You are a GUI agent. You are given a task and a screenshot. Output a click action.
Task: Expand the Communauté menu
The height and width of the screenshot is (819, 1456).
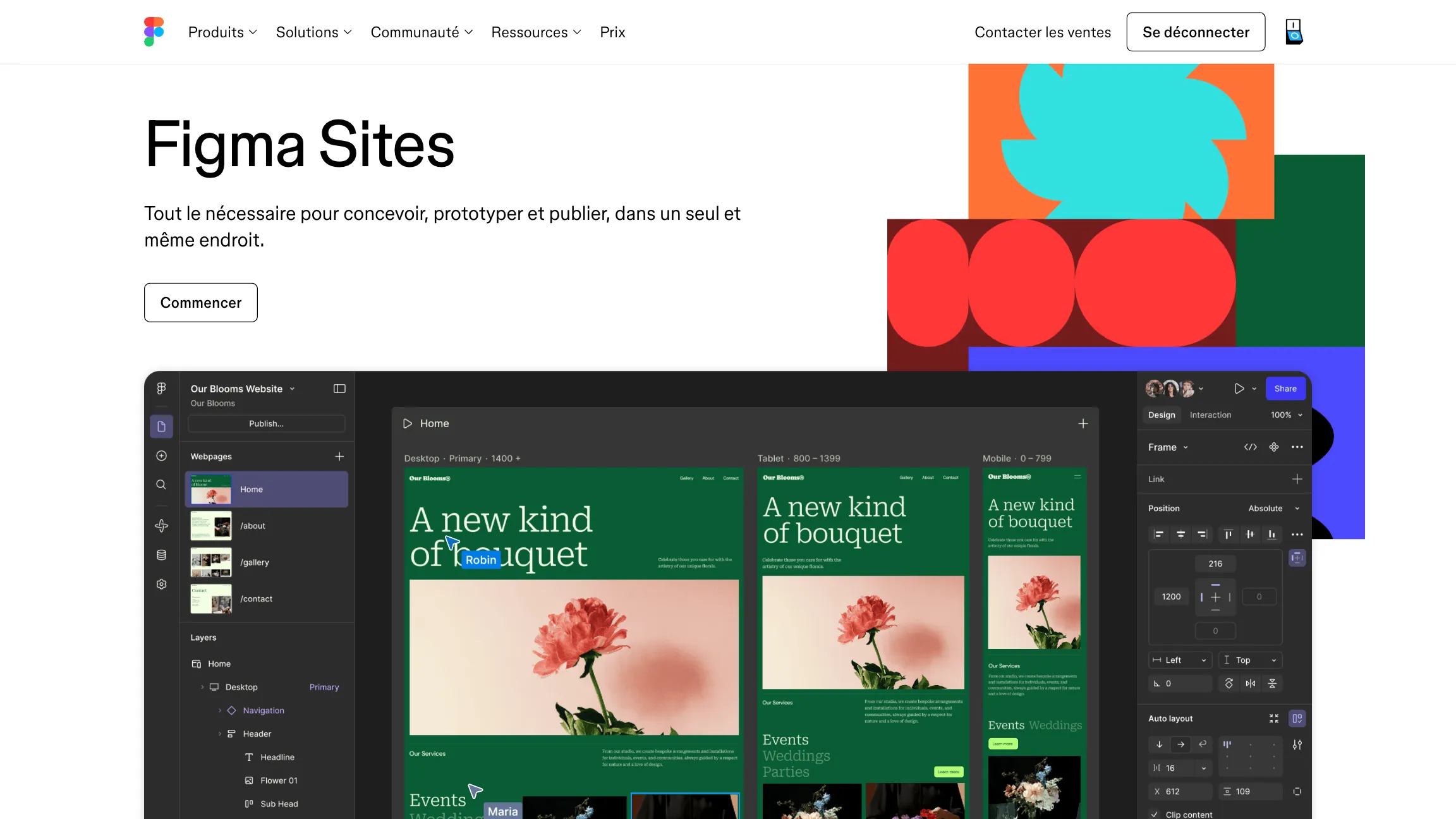pos(422,32)
